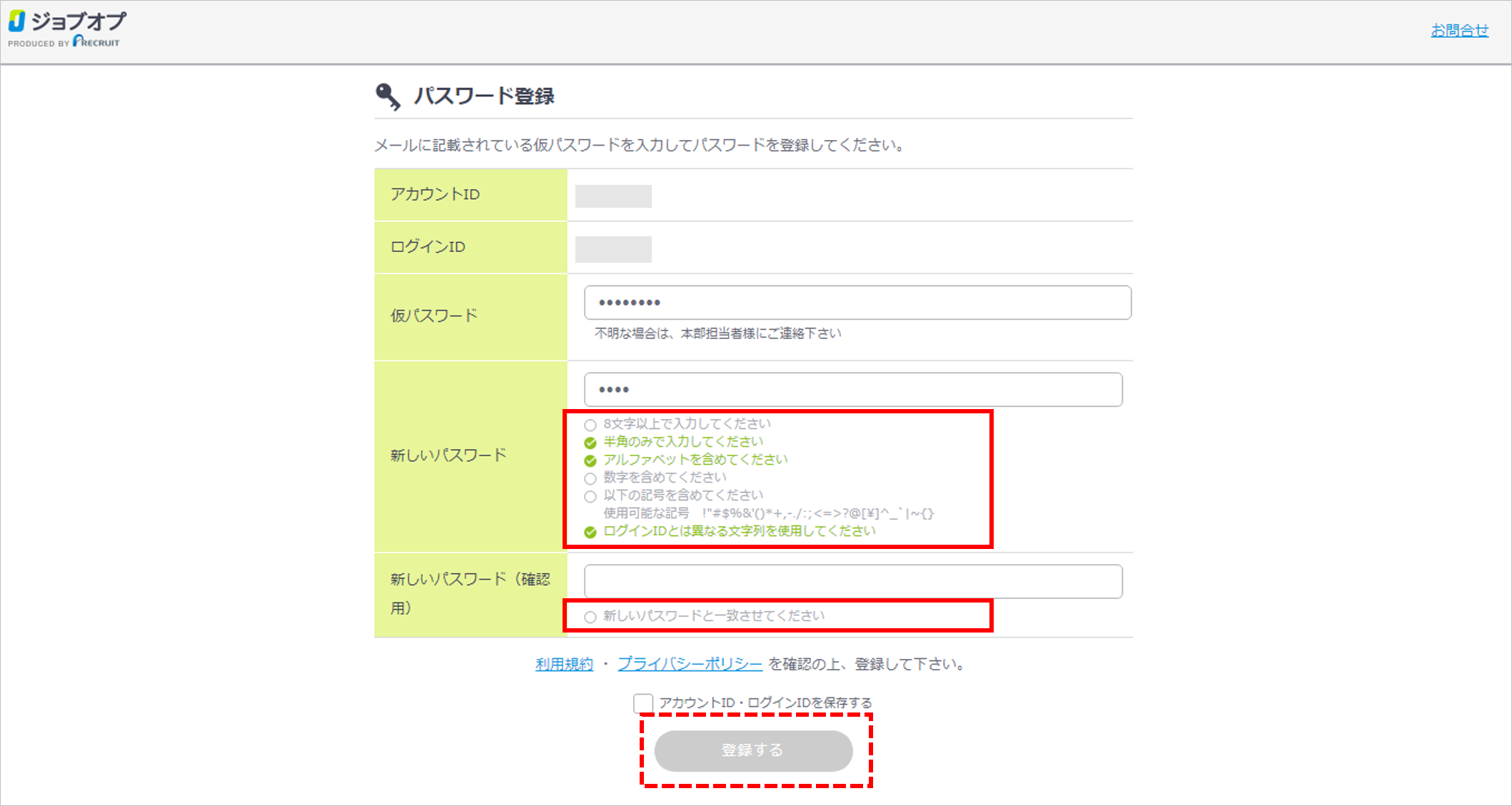This screenshot has width=1512, height=806.
Task: Focus the 新しいパスワード（確認用） input field
Action: [852, 581]
